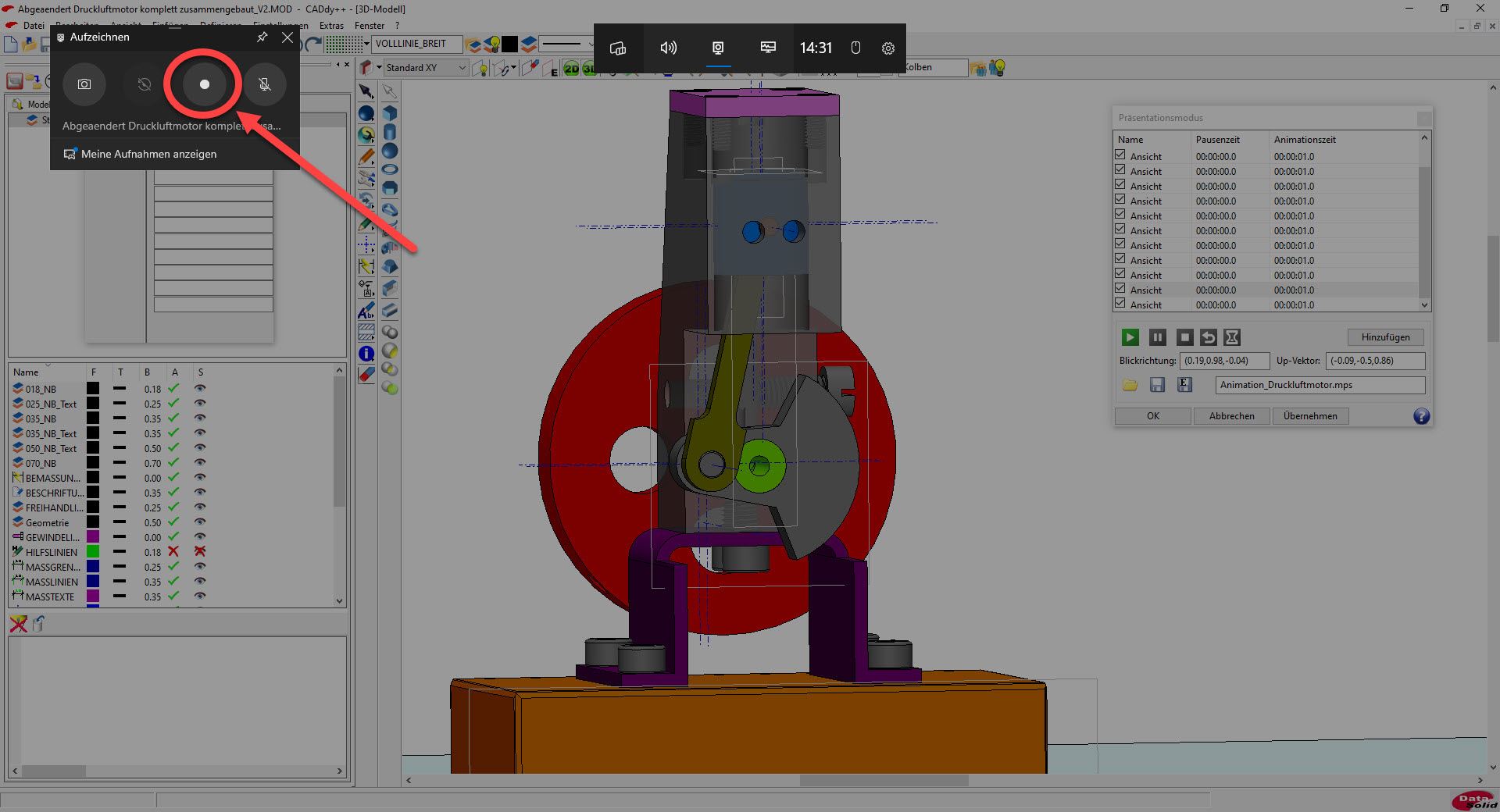
Task: Select the cuboid solid tool
Action: [x=390, y=113]
